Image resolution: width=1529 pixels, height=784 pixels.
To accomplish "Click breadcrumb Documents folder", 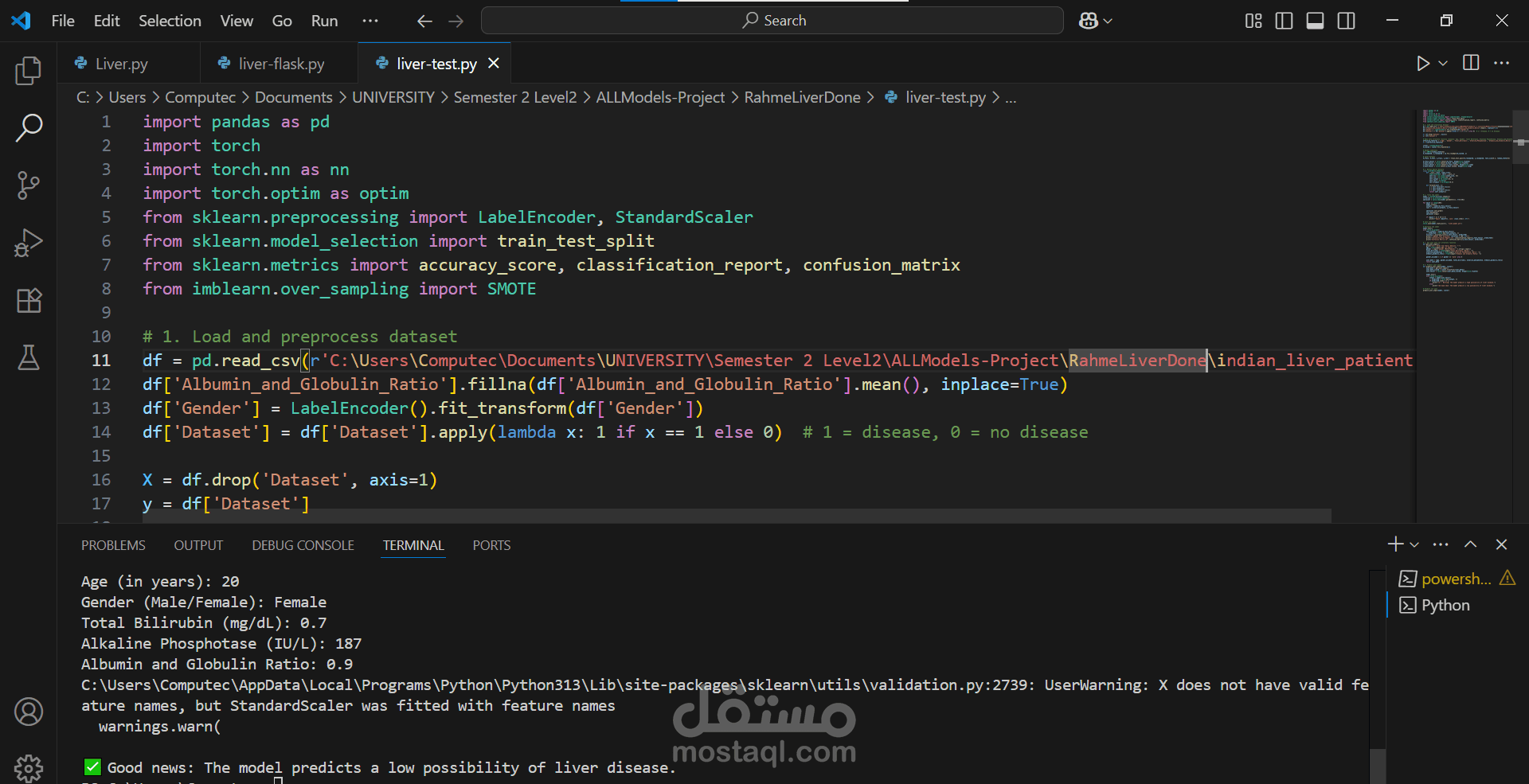I will [294, 97].
